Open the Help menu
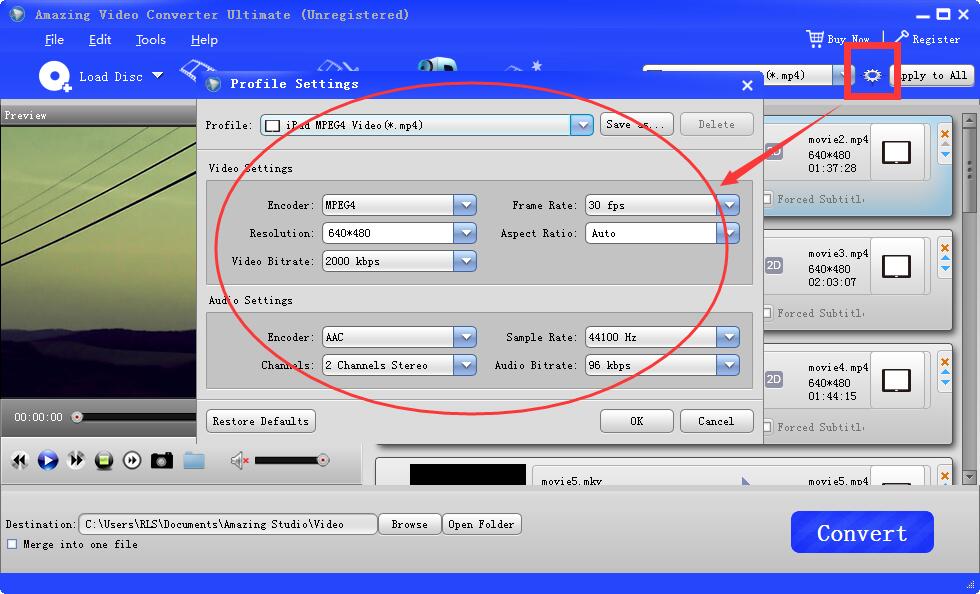 tap(204, 40)
